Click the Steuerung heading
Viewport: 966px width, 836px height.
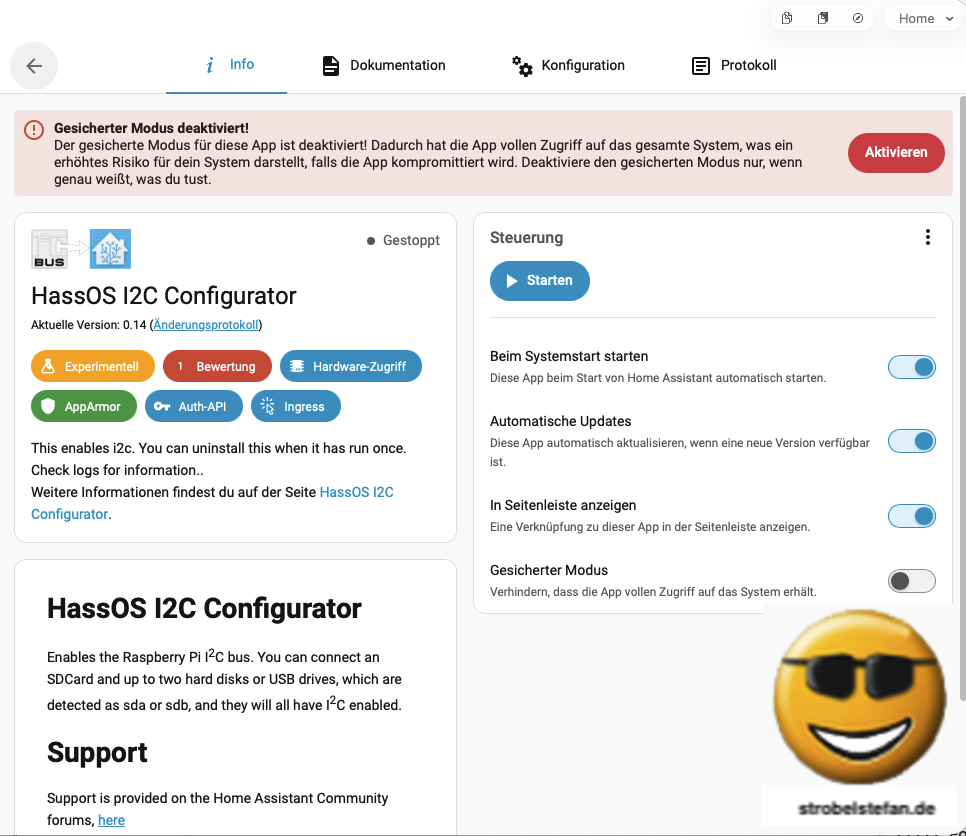coord(526,238)
